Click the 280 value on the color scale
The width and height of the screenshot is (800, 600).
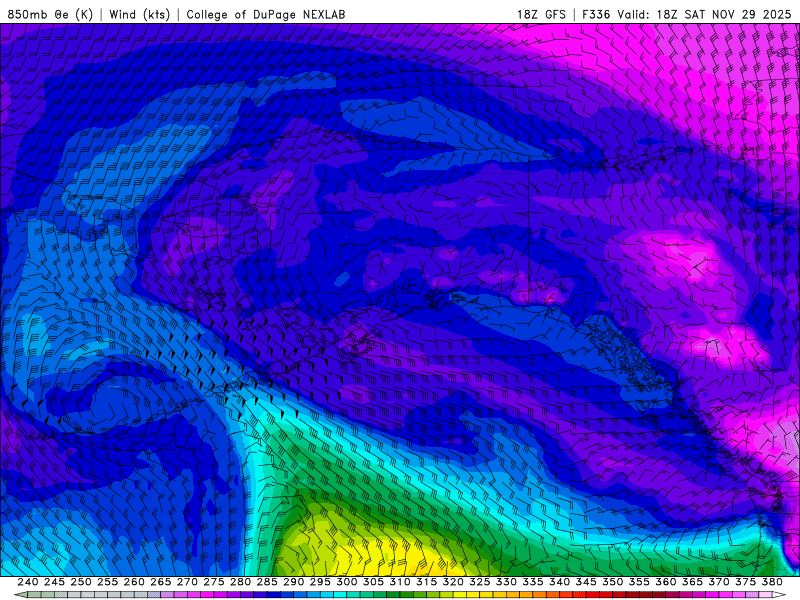click(240, 582)
